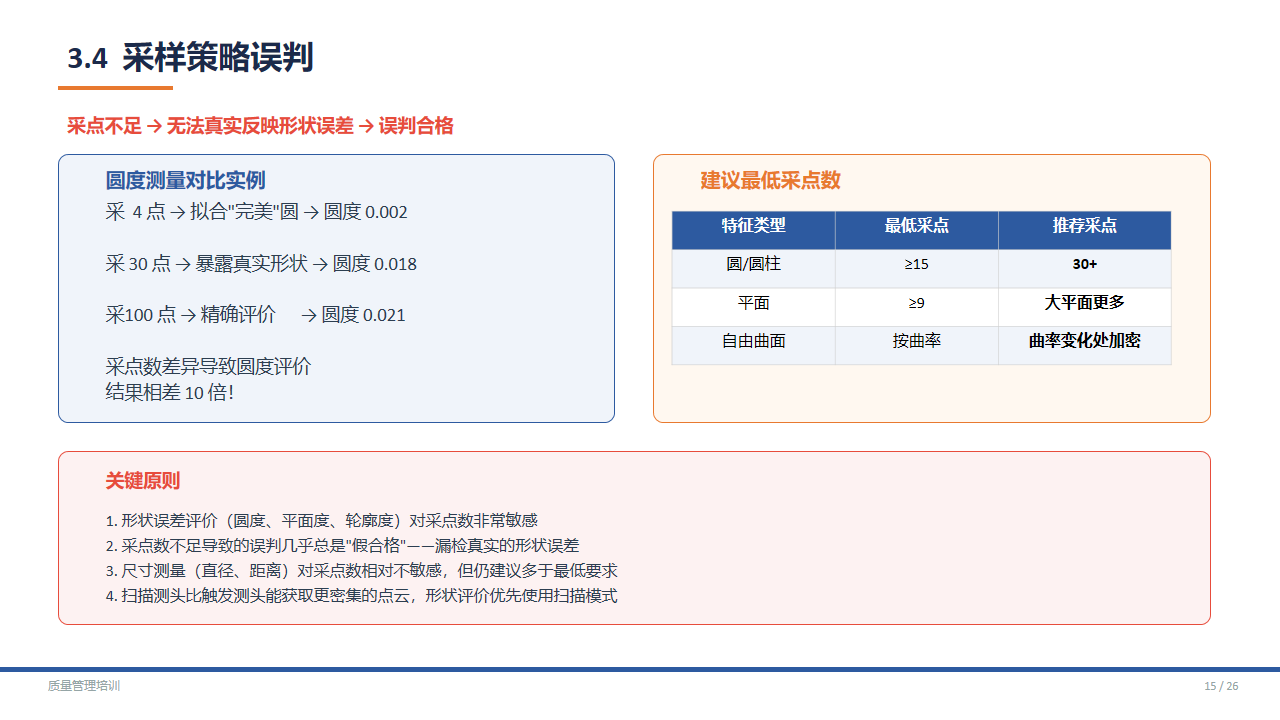
Task: Click the line "采 30 点 → 暴露真实形状"
Action: 261,264
